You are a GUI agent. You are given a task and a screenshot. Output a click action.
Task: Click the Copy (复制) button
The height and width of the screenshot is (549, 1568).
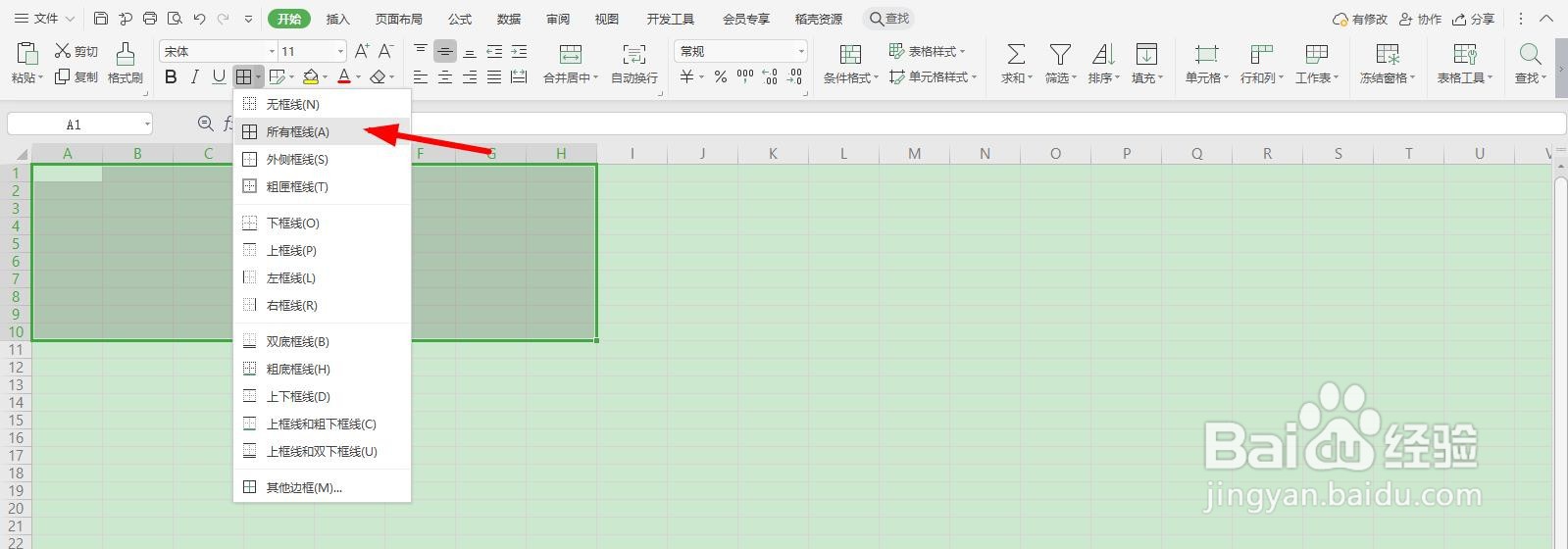click(x=76, y=76)
